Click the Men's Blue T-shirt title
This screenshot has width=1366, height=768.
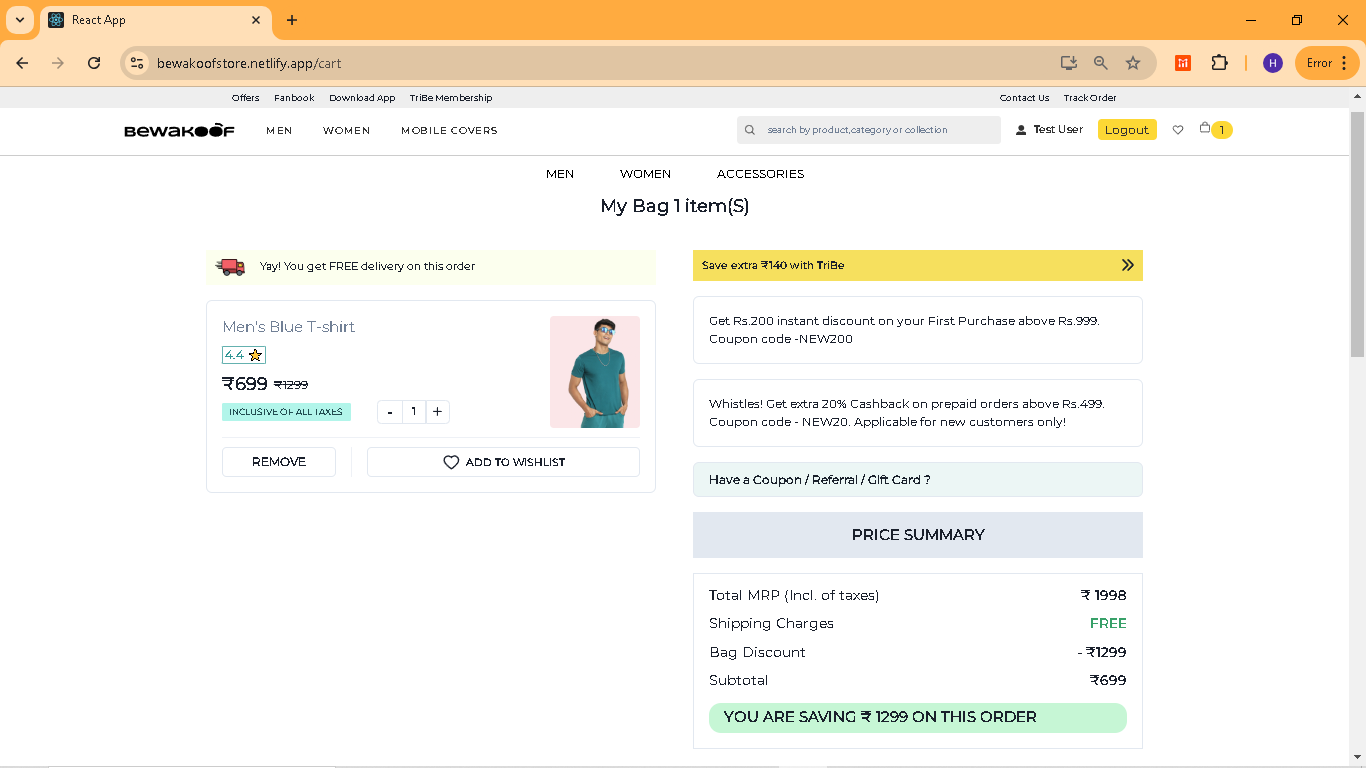288,327
